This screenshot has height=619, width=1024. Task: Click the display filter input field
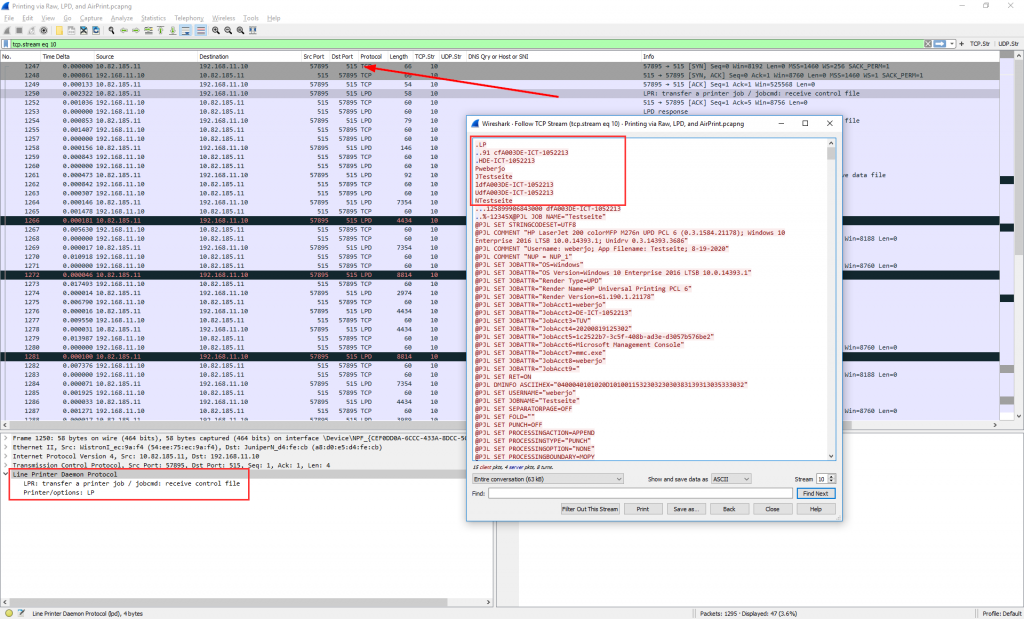tap(467, 44)
